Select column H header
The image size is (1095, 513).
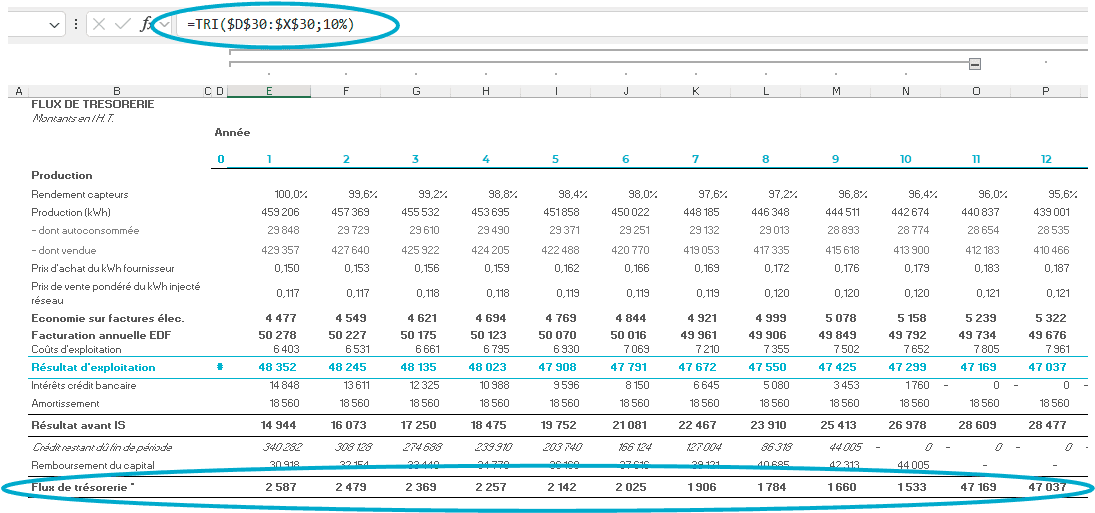[486, 91]
